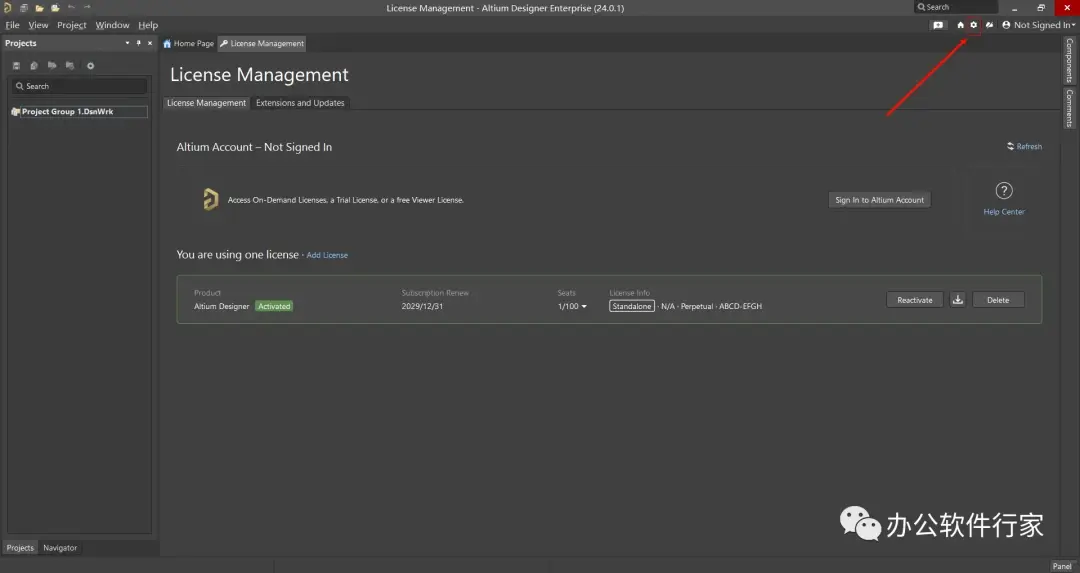The height and width of the screenshot is (573, 1080).
Task: Click the Reactivate button
Action: tap(915, 300)
